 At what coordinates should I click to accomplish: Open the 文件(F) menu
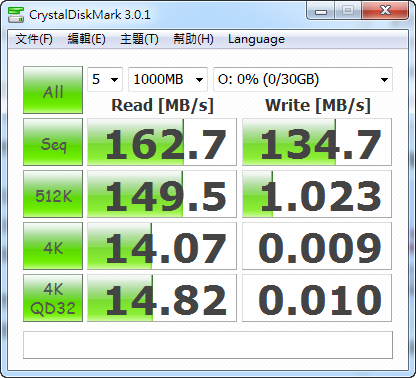[34, 39]
